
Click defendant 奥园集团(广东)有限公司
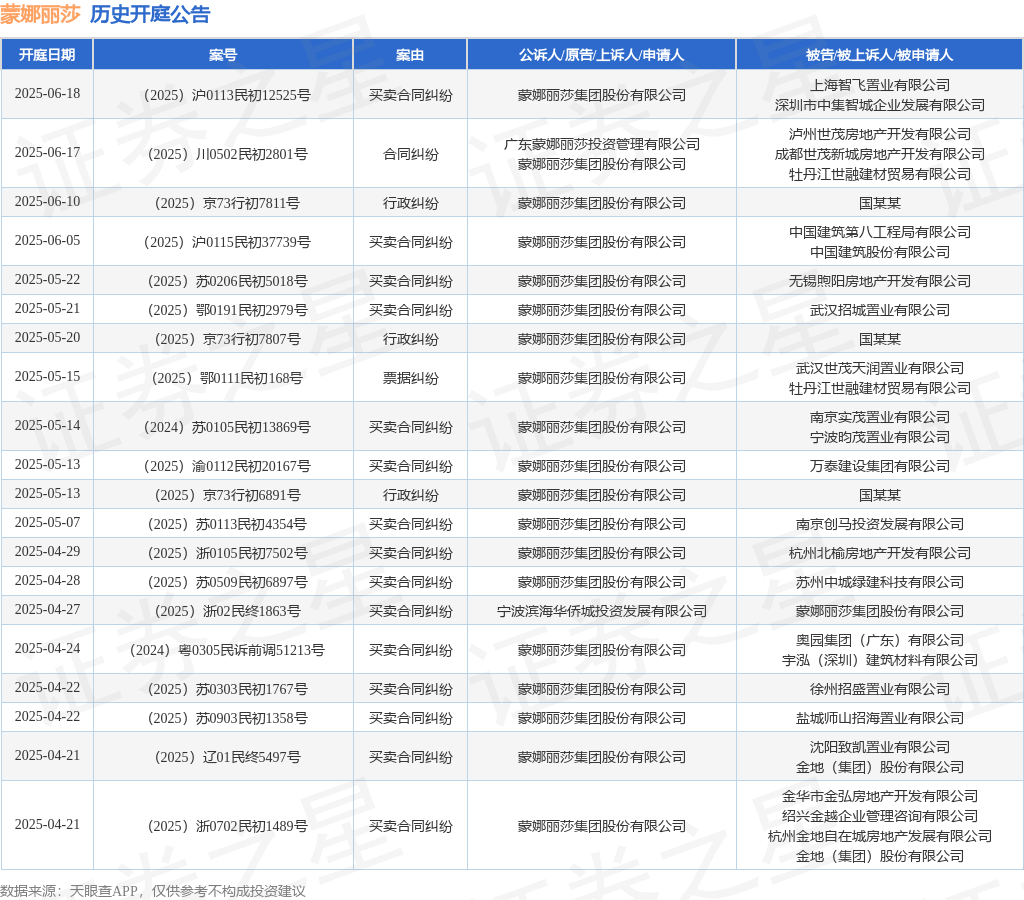click(x=880, y=640)
